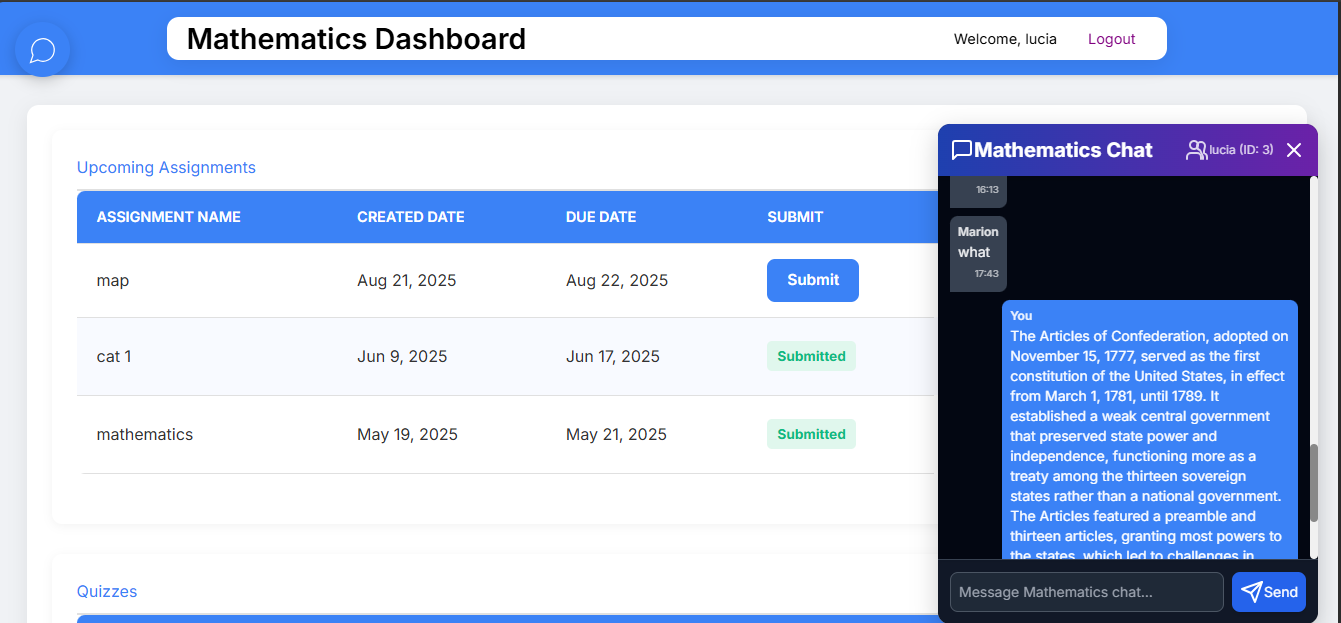The height and width of the screenshot is (623, 1341).
Task: Select the cat 1 assignment name cell
Action: coord(114,357)
